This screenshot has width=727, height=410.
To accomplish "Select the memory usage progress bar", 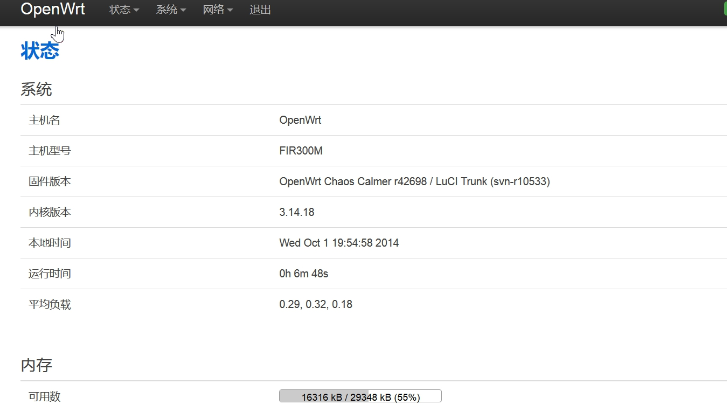I will 360,397.
